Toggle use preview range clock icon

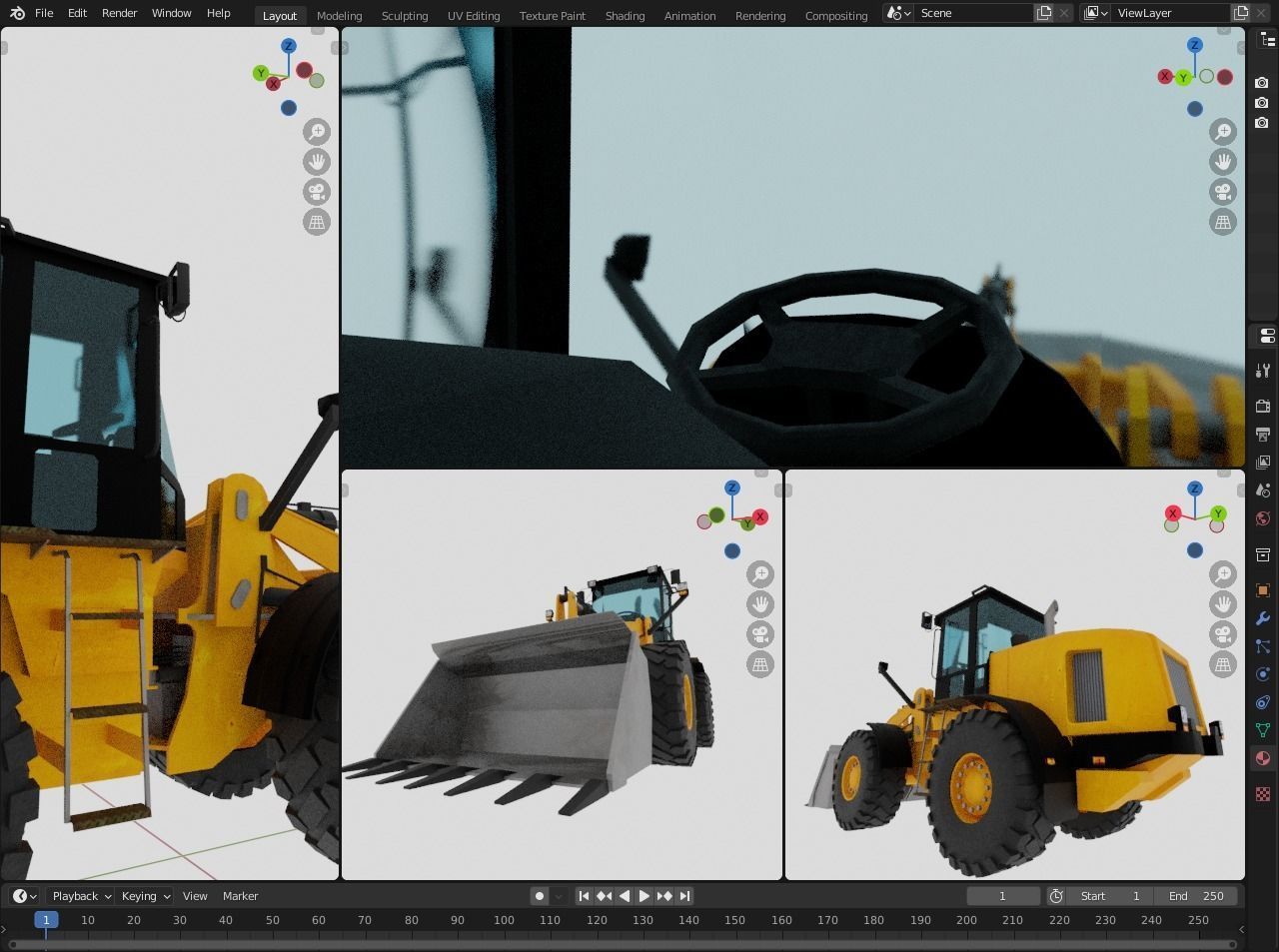(1056, 896)
